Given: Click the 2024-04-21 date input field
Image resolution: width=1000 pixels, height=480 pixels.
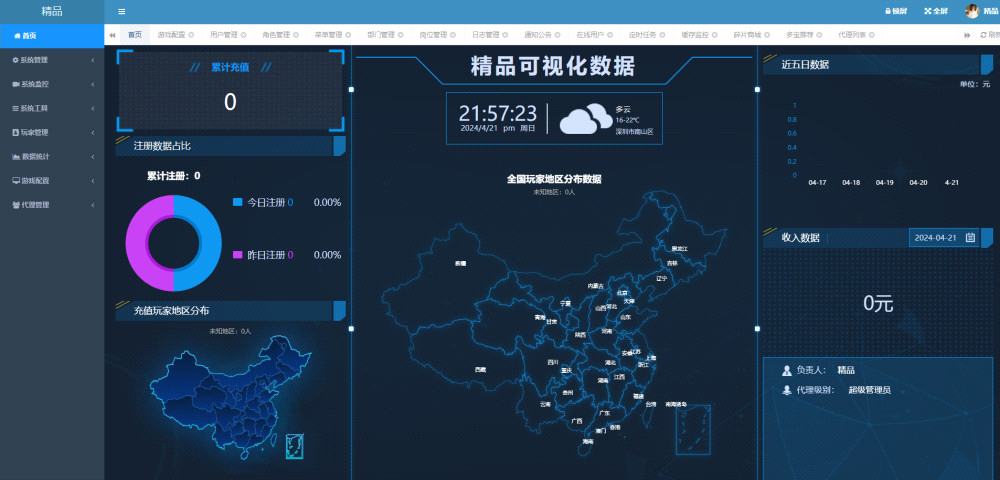Looking at the screenshot, I should pyautogui.click(x=936, y=238).
